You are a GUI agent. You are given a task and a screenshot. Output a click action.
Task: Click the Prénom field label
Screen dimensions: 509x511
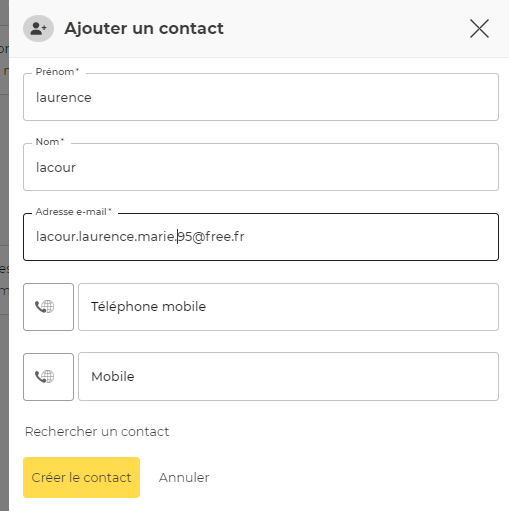point(57,72)
